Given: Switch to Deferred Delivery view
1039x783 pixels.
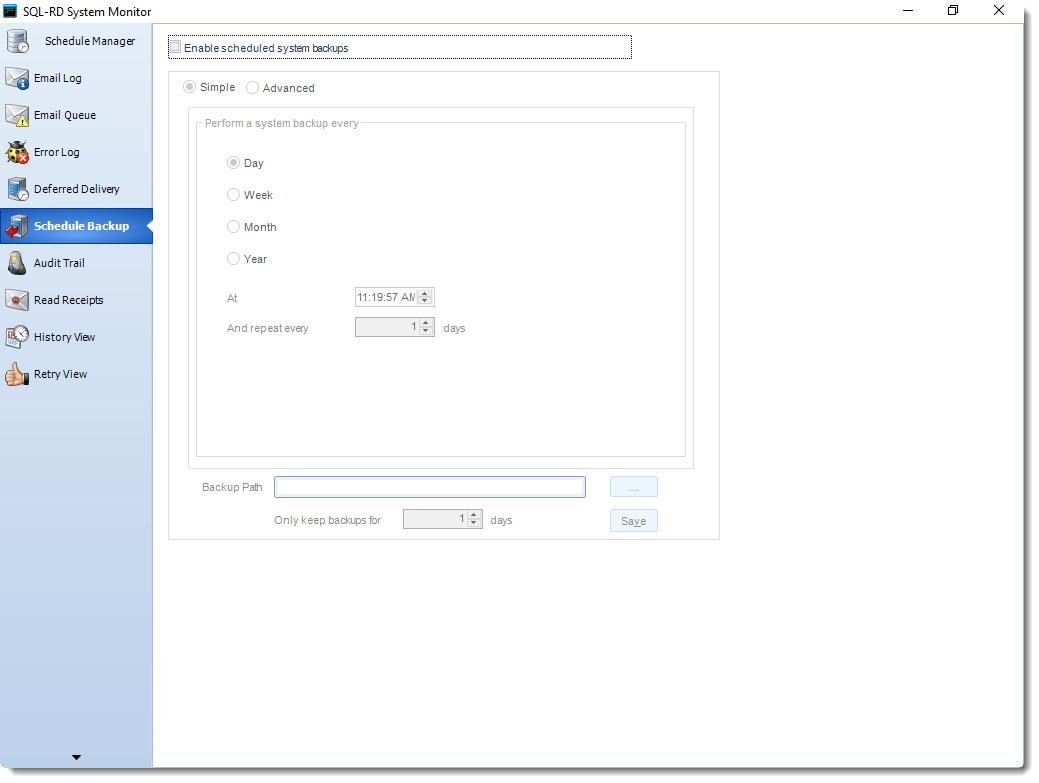Looking at the screenshot, I should 77,189.
